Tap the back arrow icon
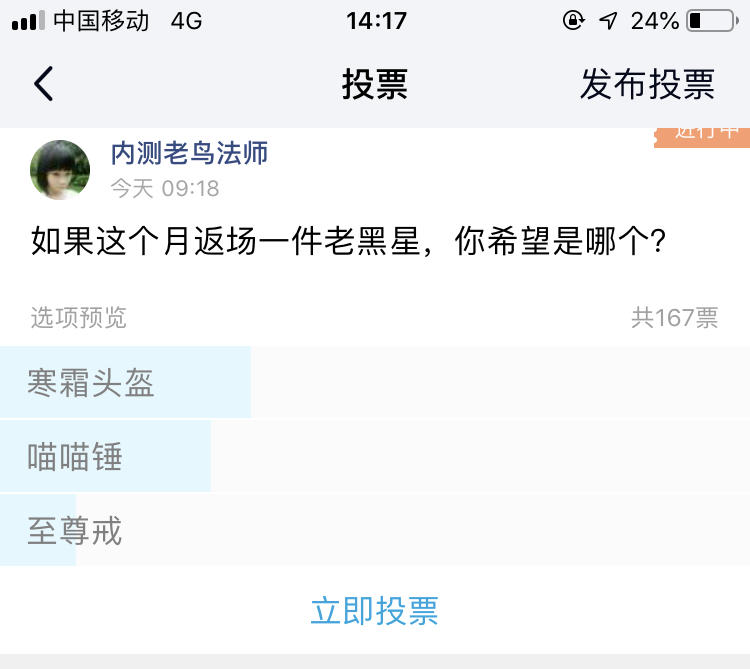The image size is (750, 669). click(x=43, y=84)
